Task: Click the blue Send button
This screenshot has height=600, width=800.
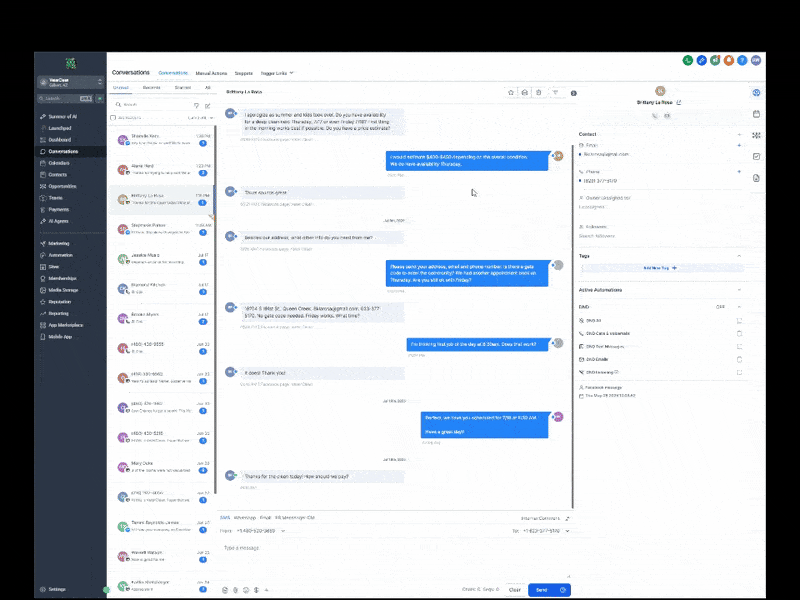Action: click(x=543, y=590)
